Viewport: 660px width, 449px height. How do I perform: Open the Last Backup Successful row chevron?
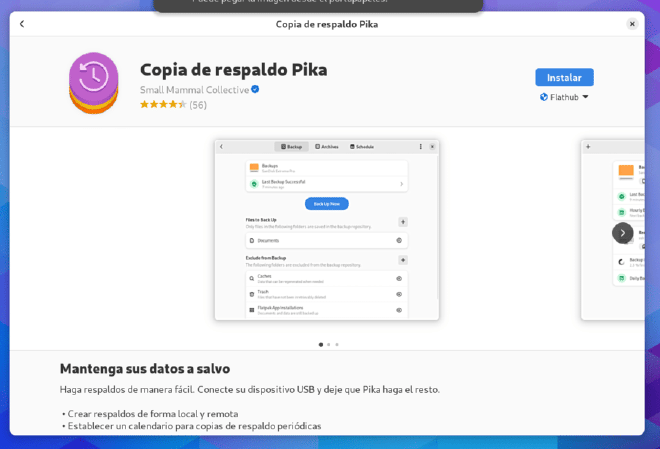click(x=401, y=184)
